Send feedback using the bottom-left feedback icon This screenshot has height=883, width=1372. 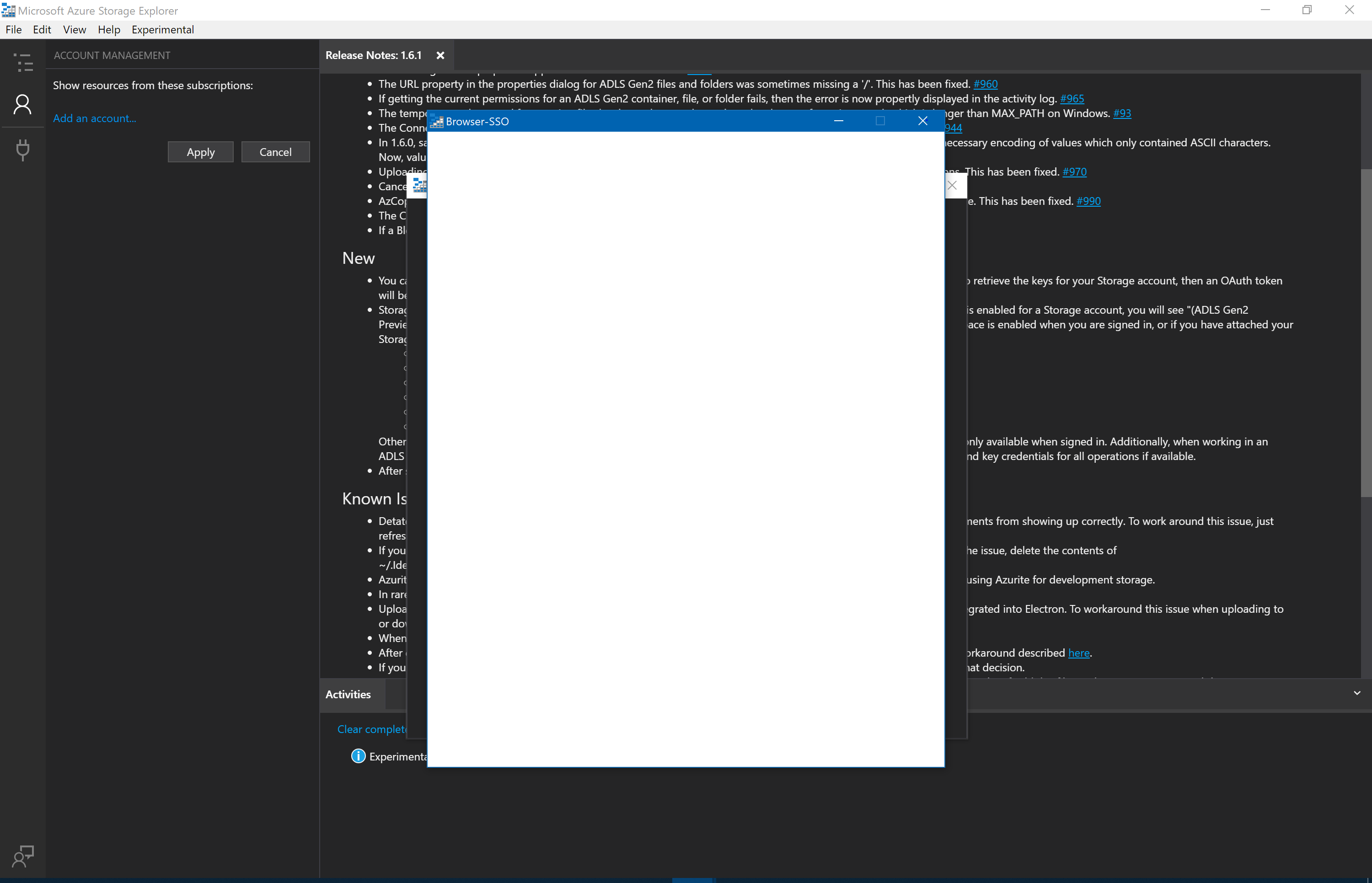(x=23, y=856)
